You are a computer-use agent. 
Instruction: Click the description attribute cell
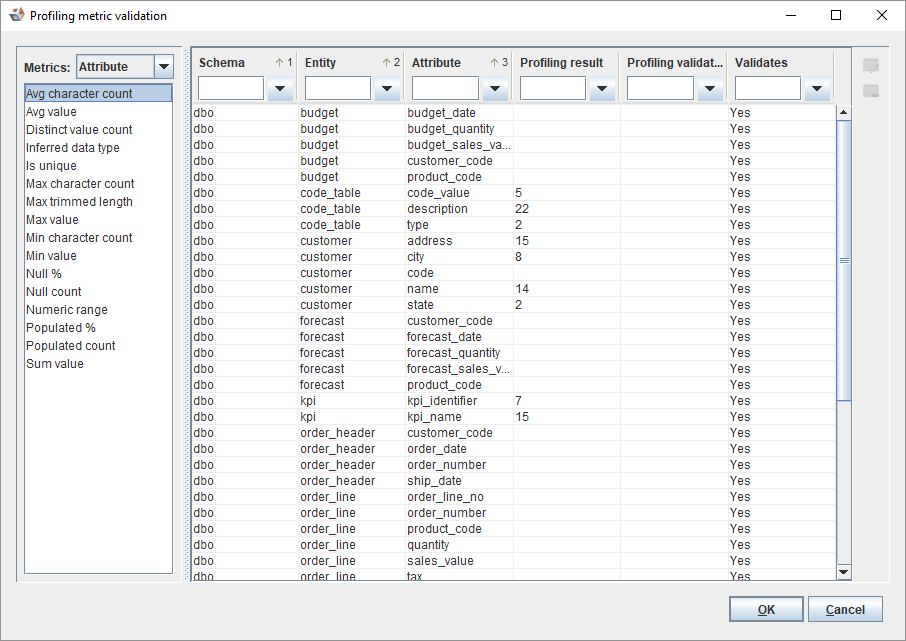pyautogui.click(x=459, y=209)
